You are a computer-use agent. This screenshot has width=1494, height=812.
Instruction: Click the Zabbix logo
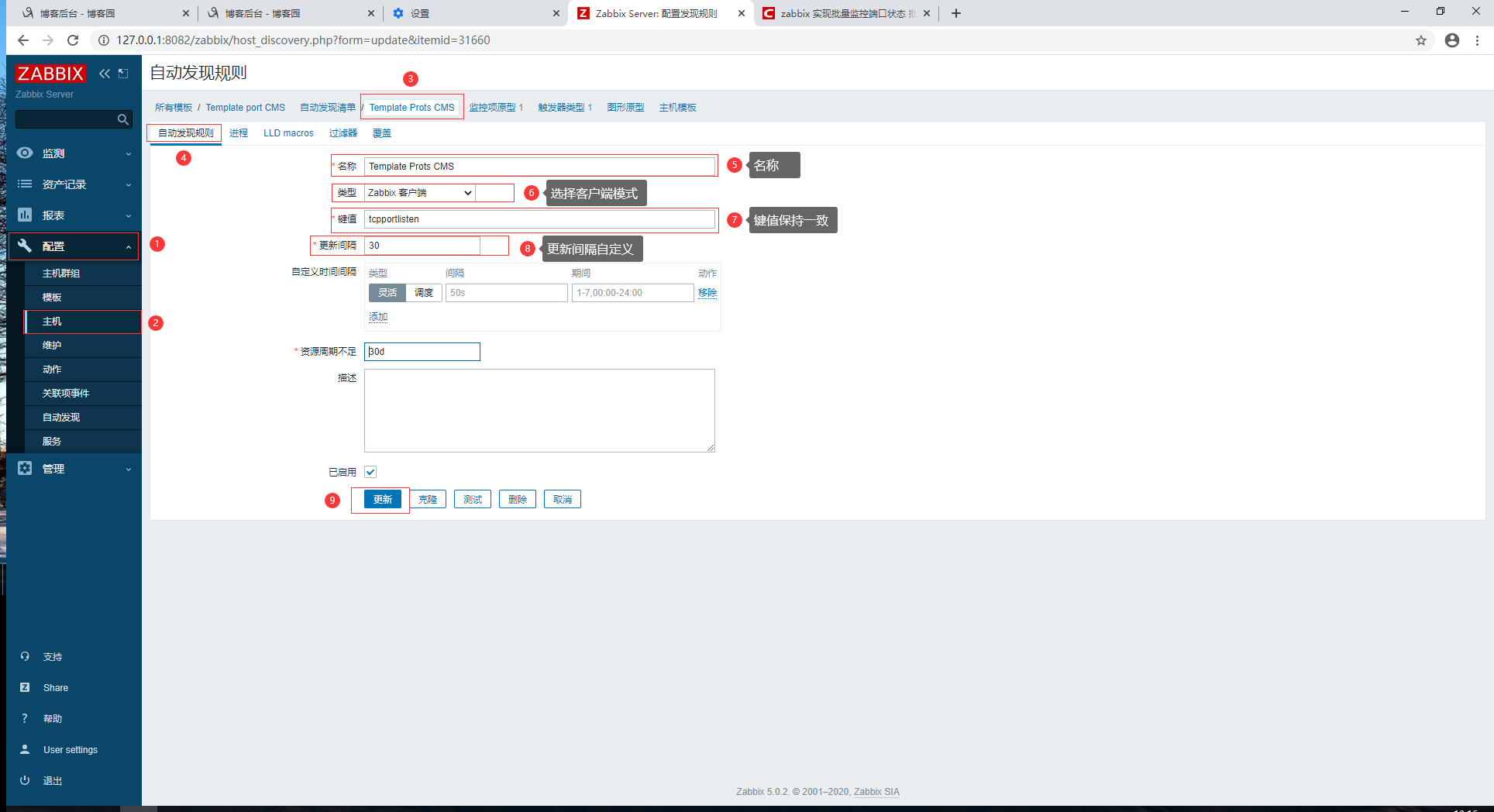pyautogui.click(x=50, y=74)
